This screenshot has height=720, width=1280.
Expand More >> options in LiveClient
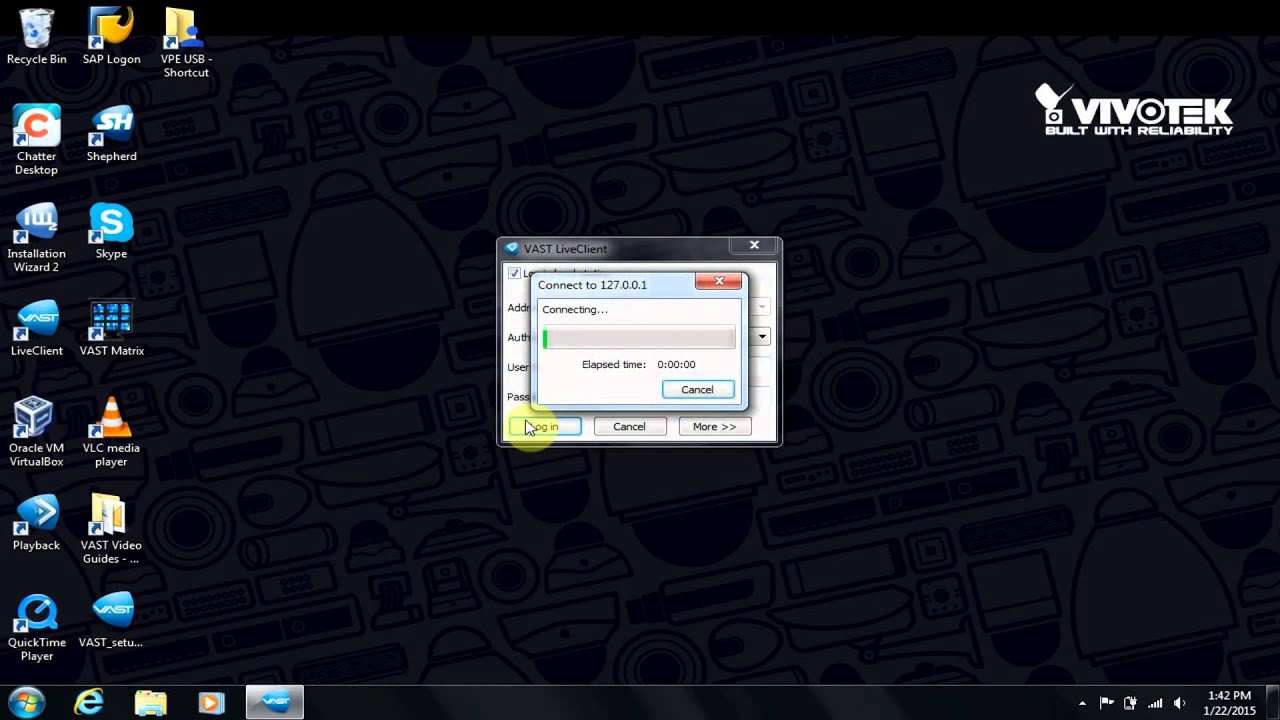click(x=714, y=427)
